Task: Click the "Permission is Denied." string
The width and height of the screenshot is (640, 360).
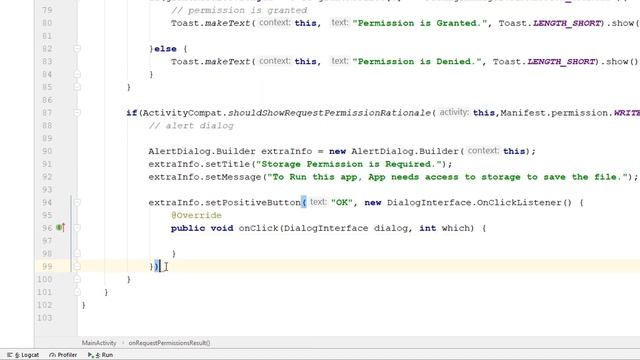Action: point(417,62)
